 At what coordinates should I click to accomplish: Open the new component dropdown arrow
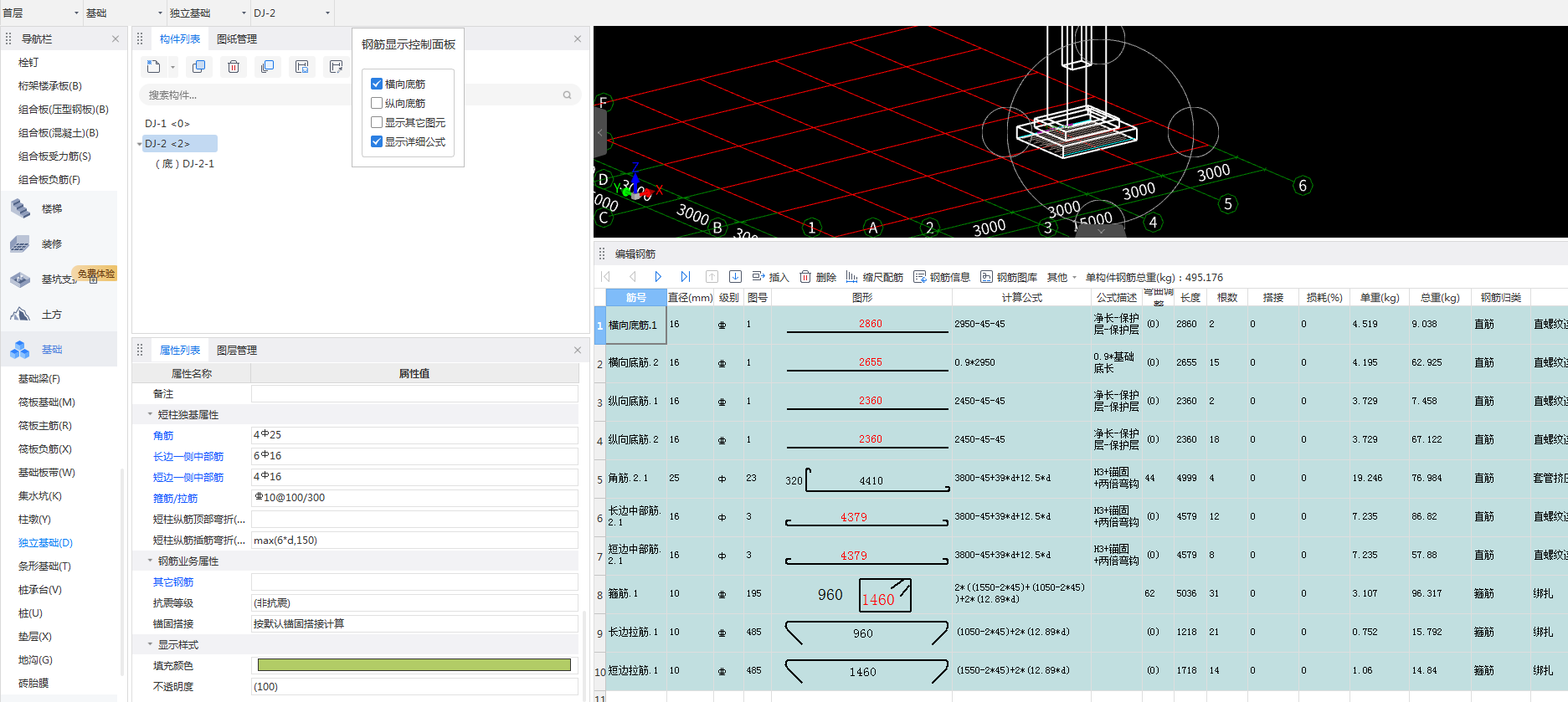pyautogui.click(x=172, y=68)
